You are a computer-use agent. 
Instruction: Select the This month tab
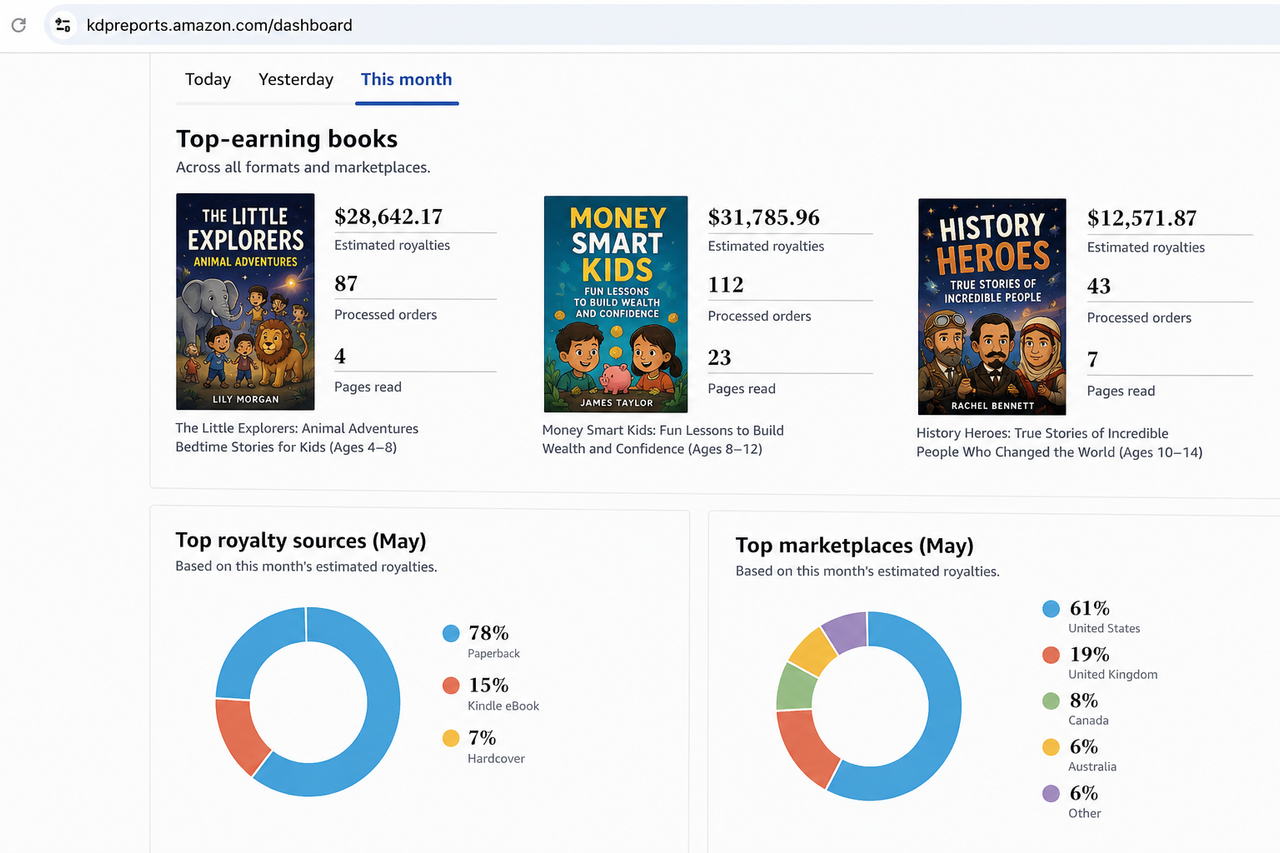tap(406, 80)
